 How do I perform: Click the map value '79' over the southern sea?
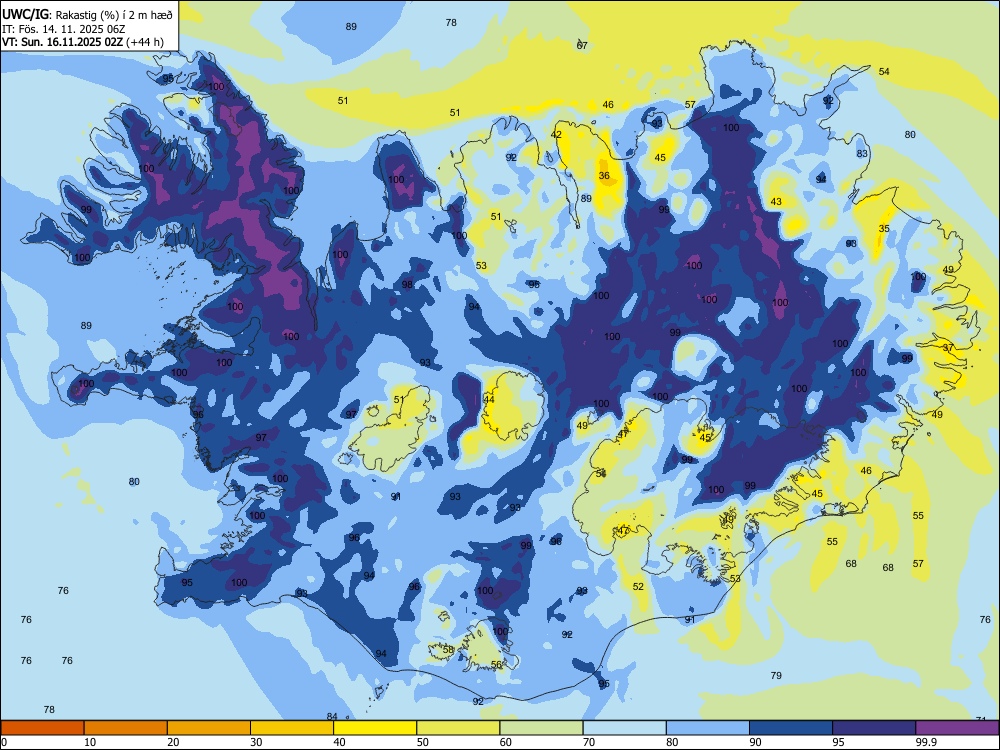pyautogui.click(x=776, y=675)
